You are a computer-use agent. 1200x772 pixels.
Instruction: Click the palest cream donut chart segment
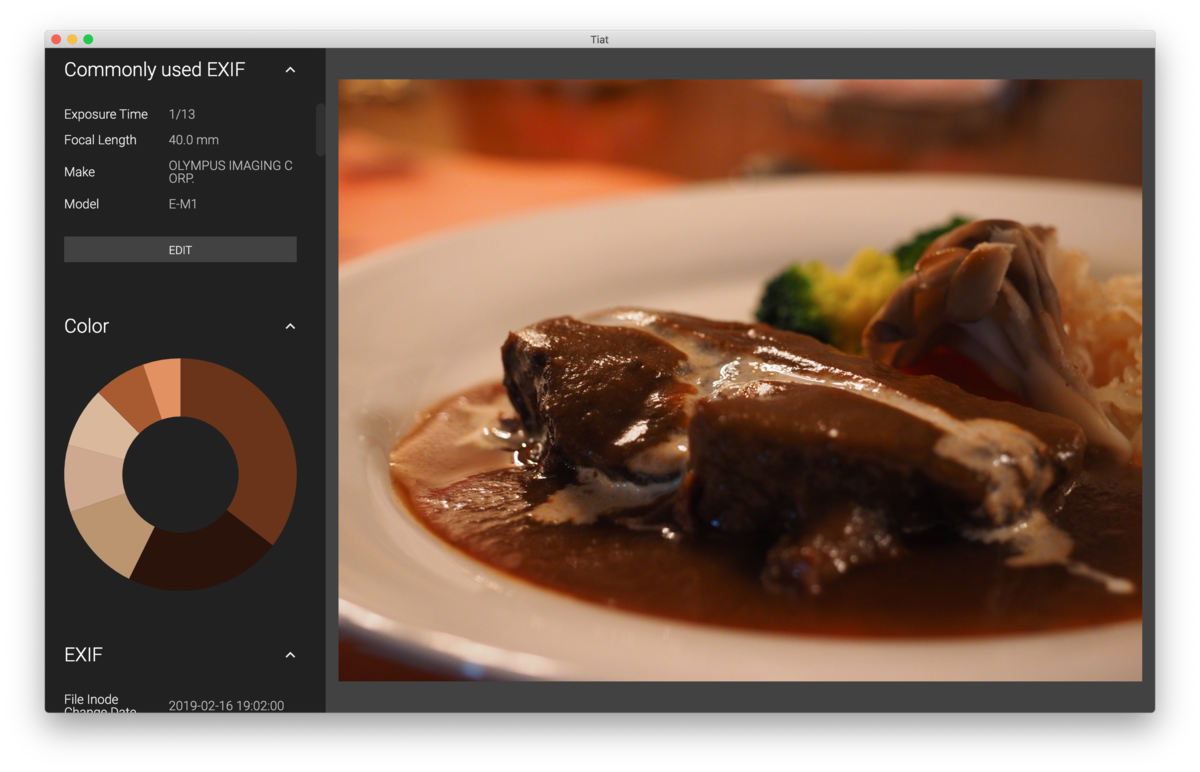click(104, 428)
